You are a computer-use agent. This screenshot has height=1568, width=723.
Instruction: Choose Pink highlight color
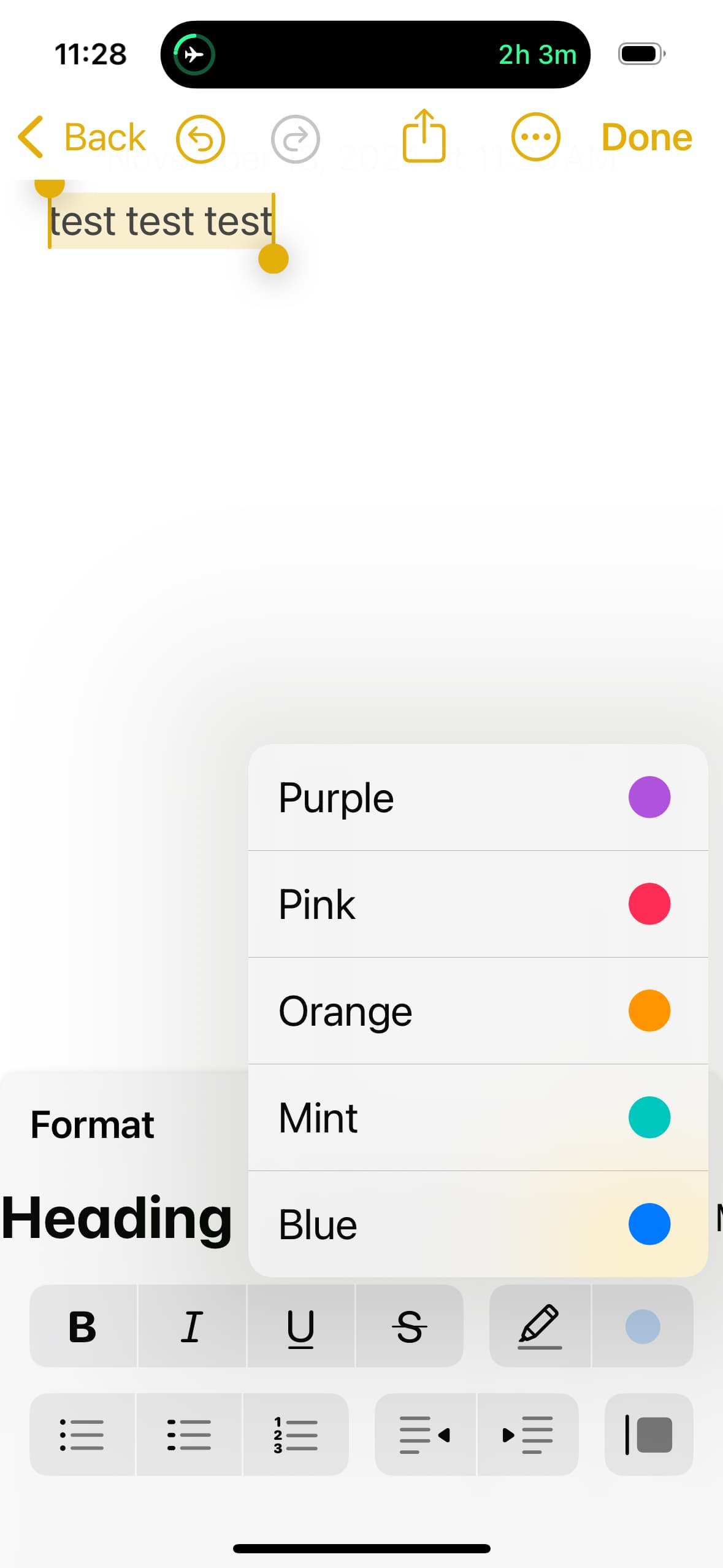click(478, 904)
